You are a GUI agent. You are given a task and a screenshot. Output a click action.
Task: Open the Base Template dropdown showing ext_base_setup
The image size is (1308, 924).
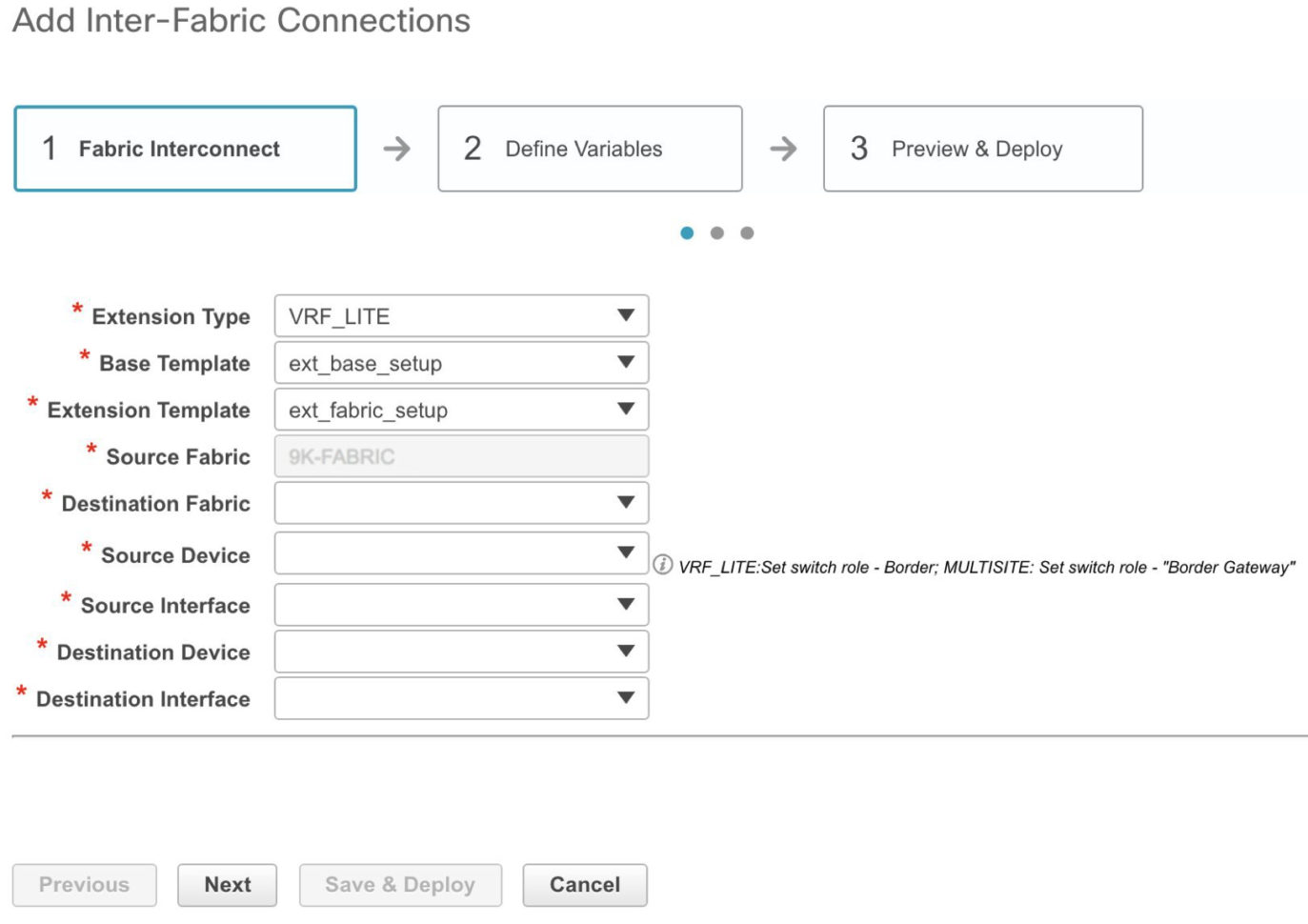point(461,362)
